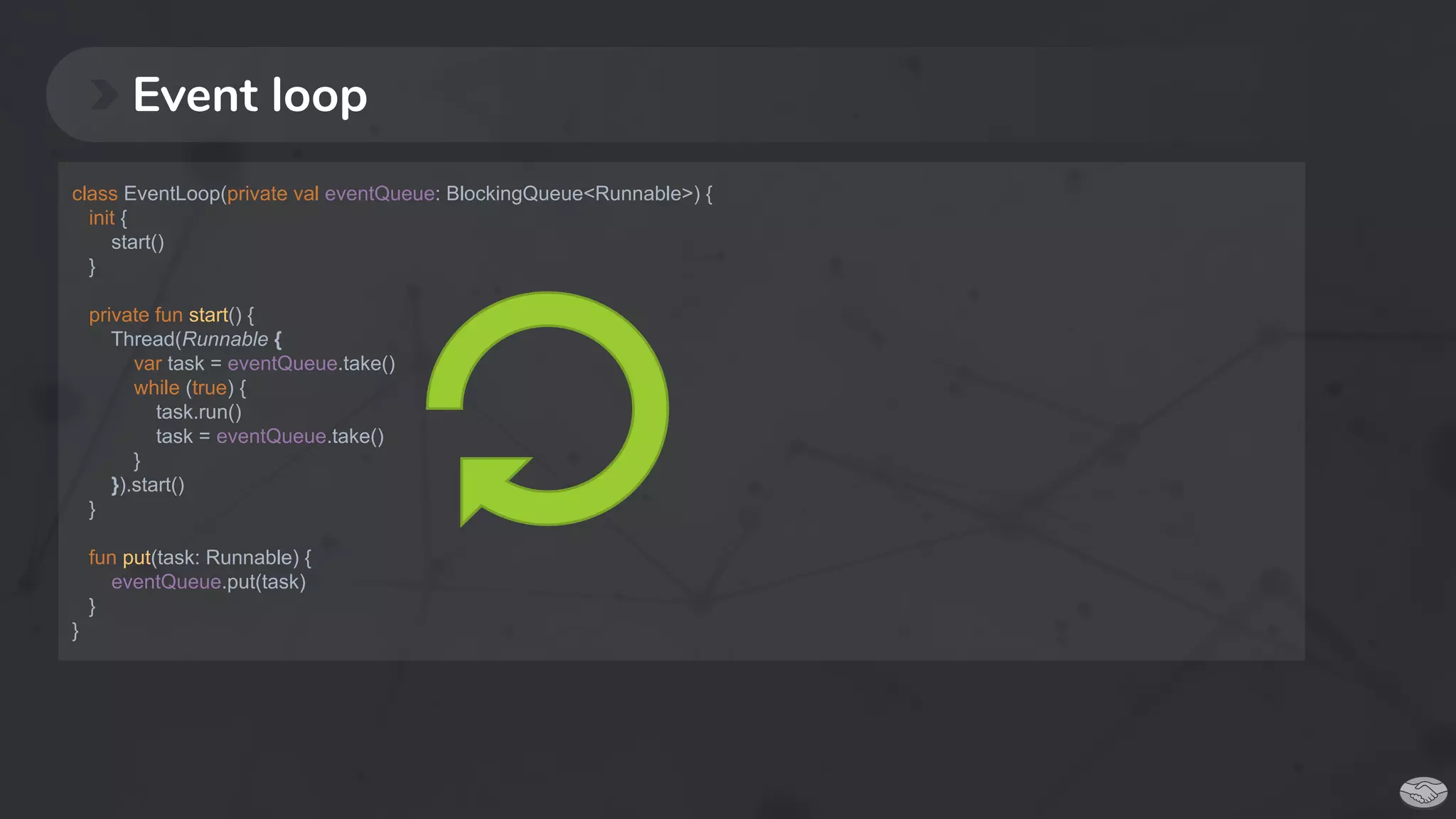The height and width of the screenshot is (819, 1456).
Task: Click the handshake logo badge
Action: pyautogui.click(x=1423, y=792)
